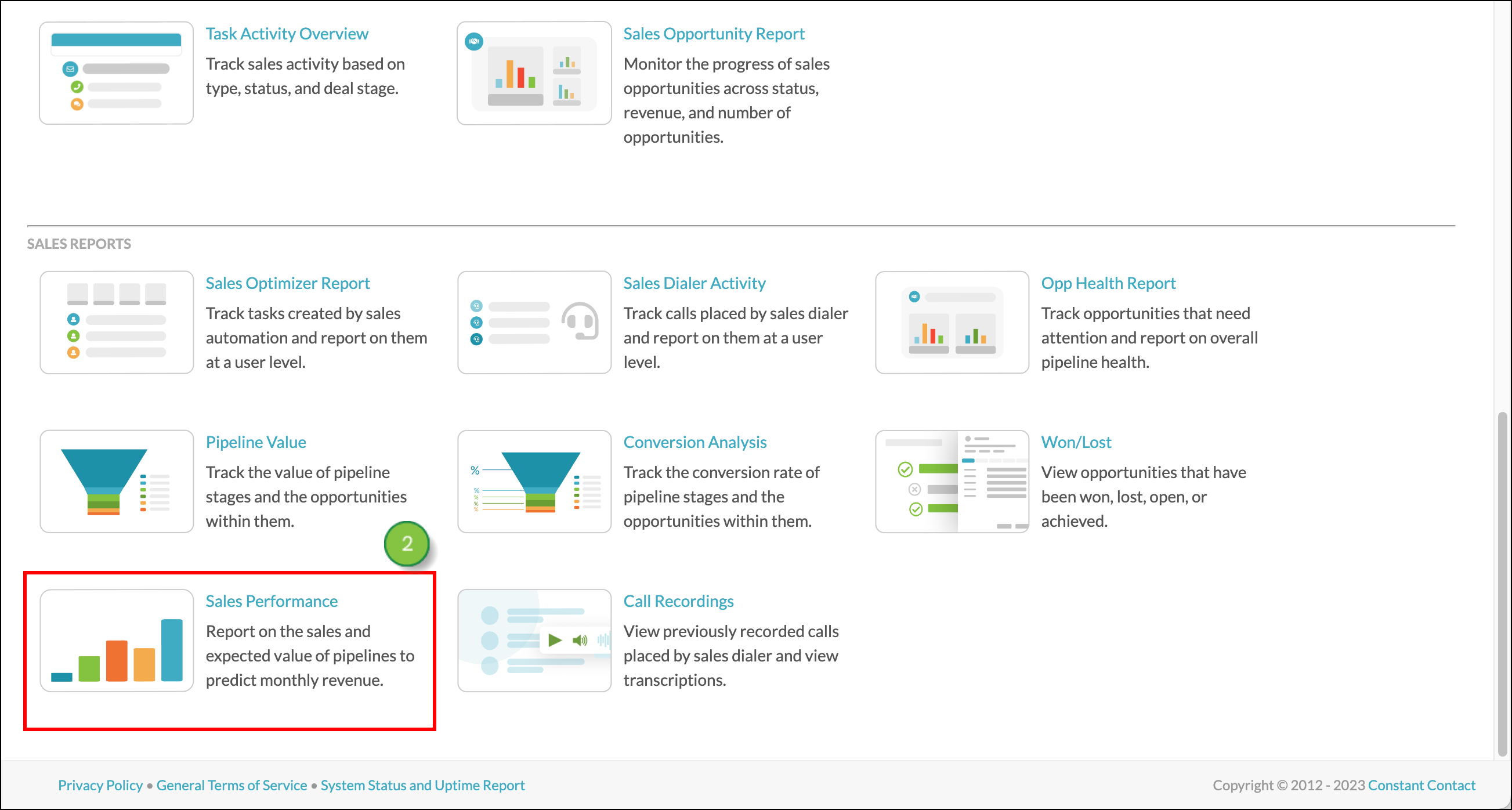Viewport: 1512px width, 810px height.
Task: Open General Terms of Service link
Action: pyautogui.click(x=232, y=785)
